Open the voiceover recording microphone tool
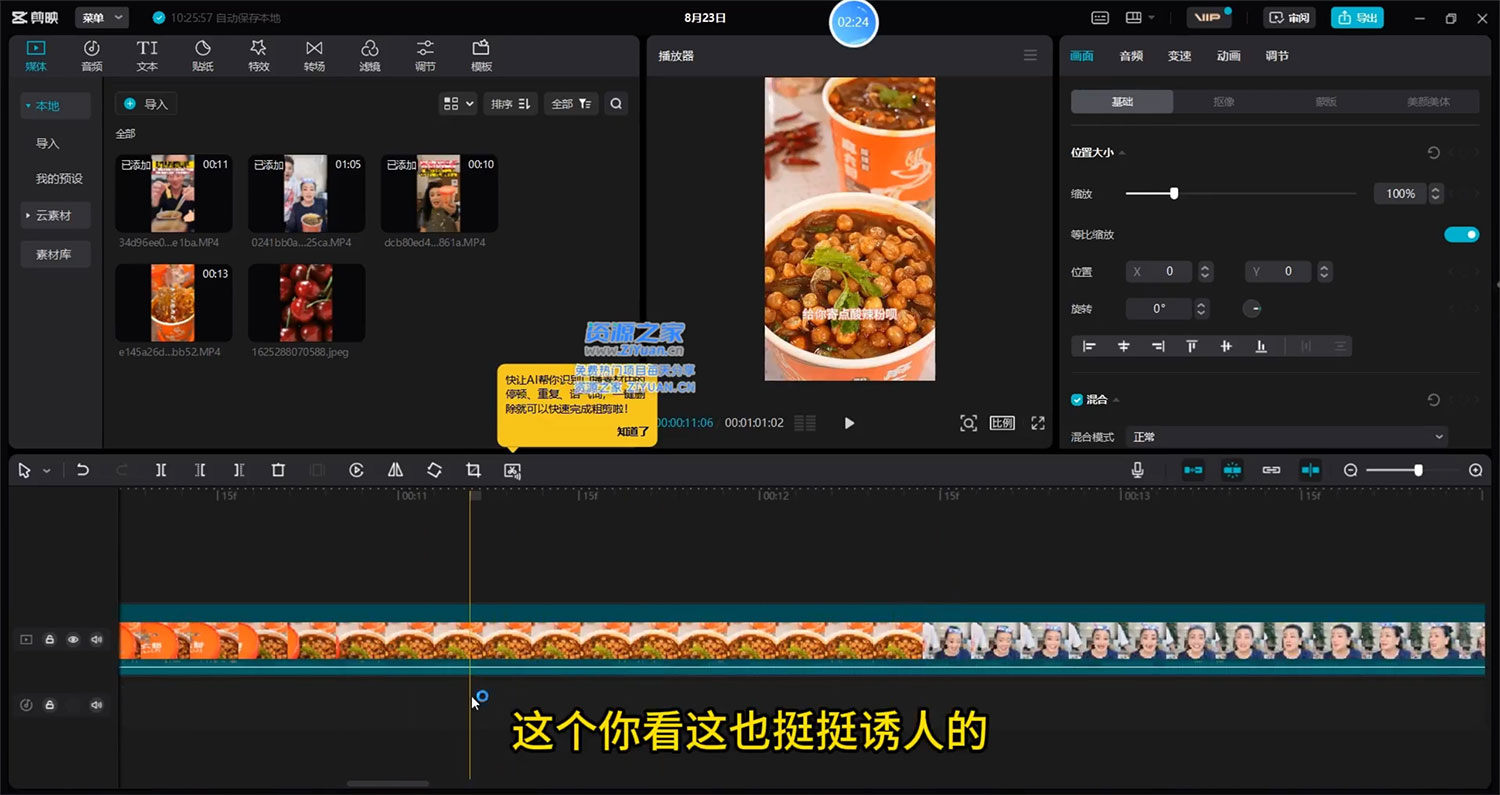The image size is (1500, 795). coord(1137,469)
